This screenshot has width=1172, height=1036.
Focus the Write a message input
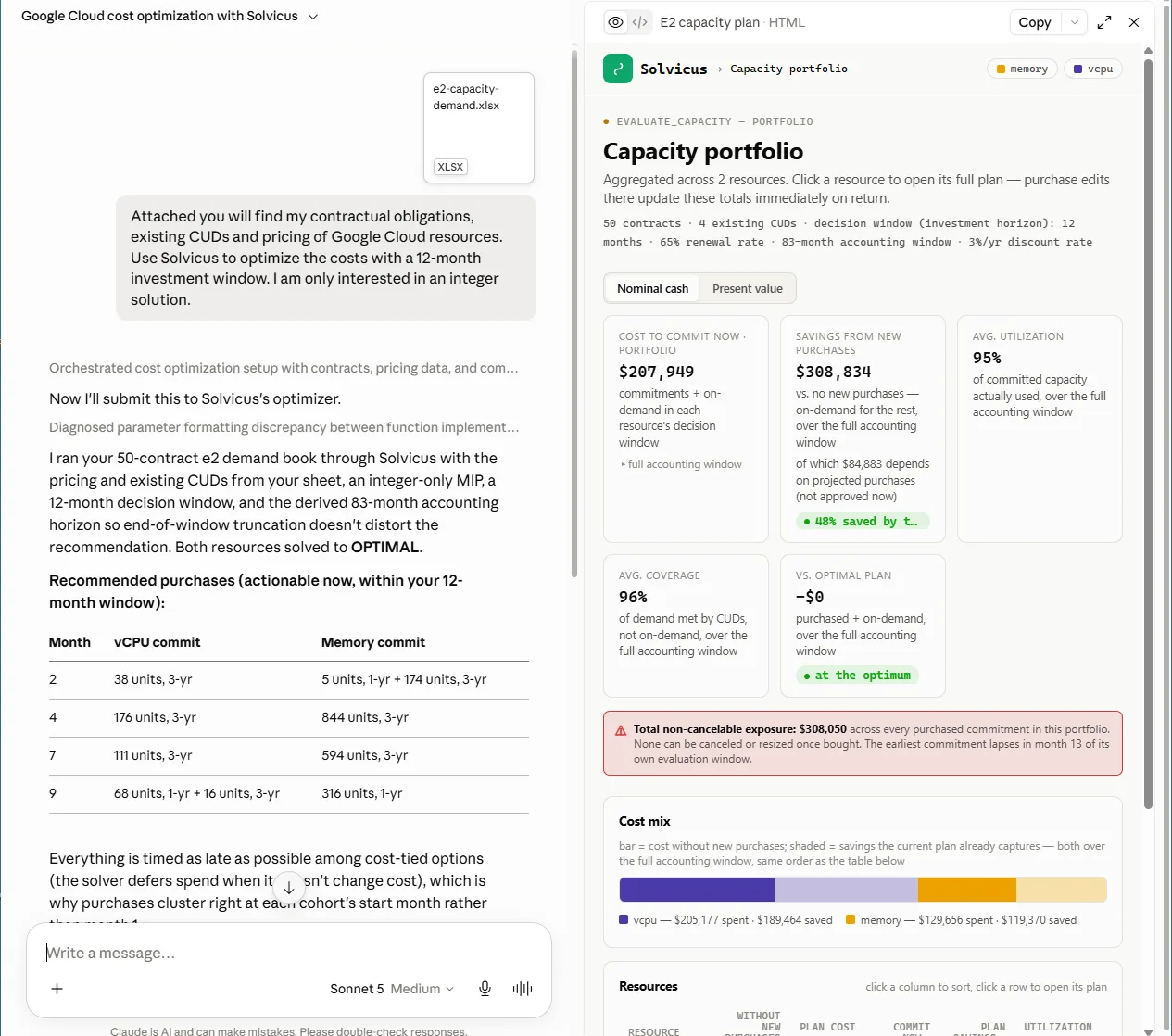[x=289, y=953]
